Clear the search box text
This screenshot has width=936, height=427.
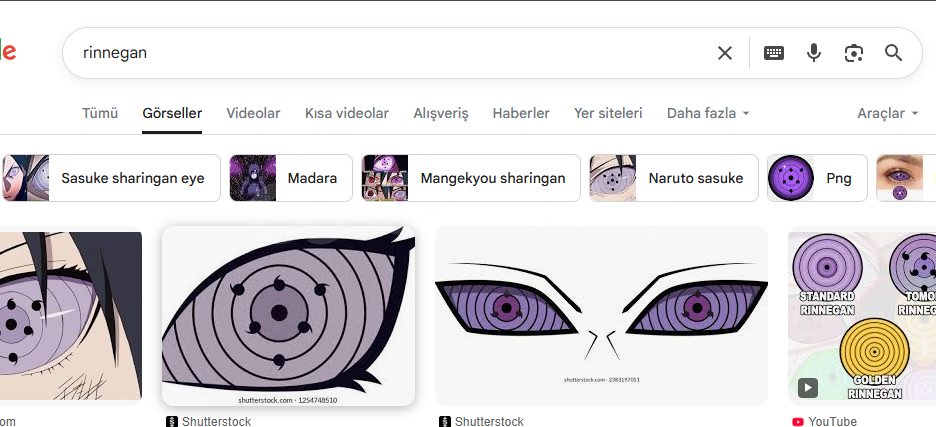[725, 53]
